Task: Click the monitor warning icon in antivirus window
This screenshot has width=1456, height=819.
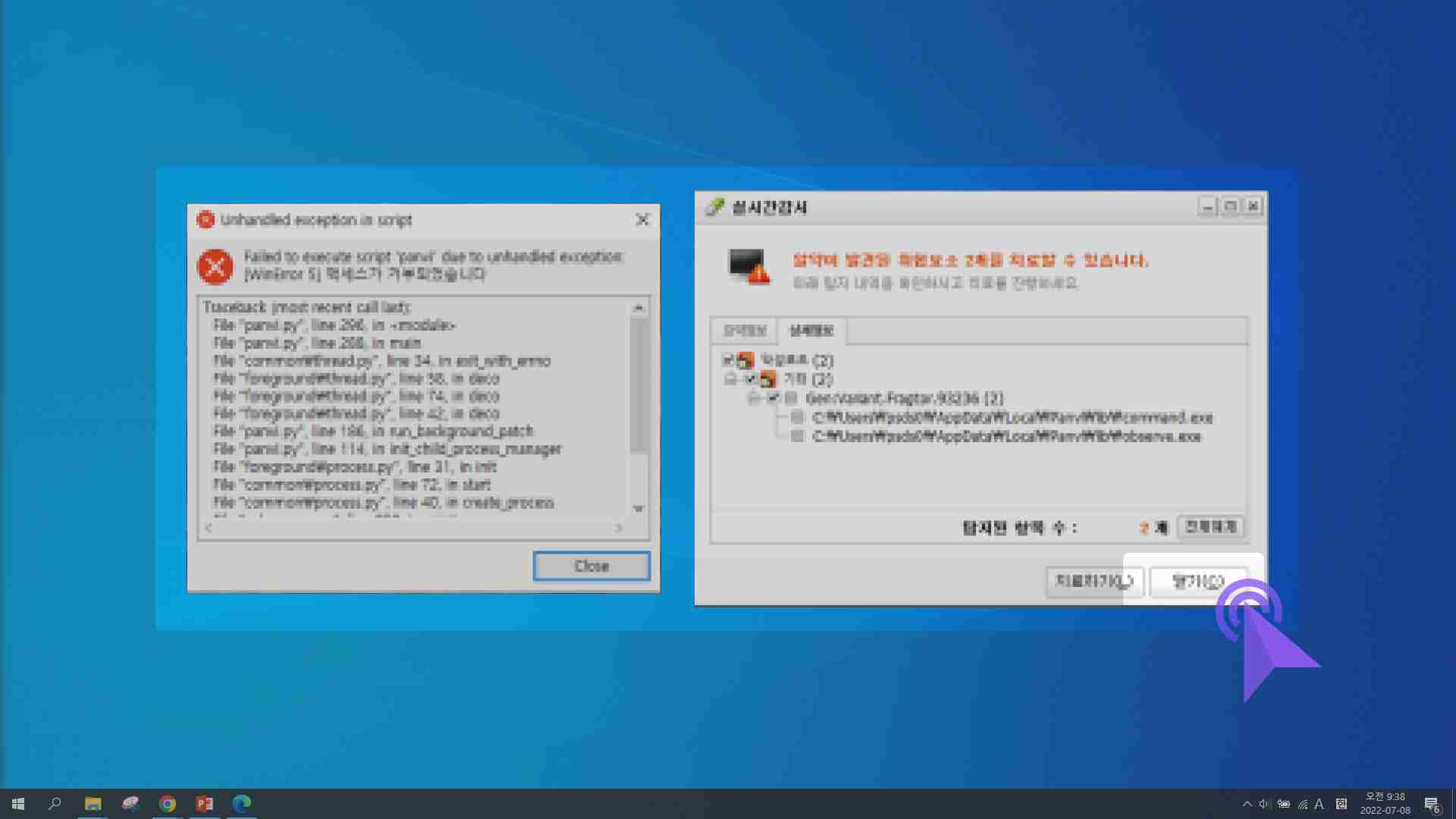Action: point(748,266)
